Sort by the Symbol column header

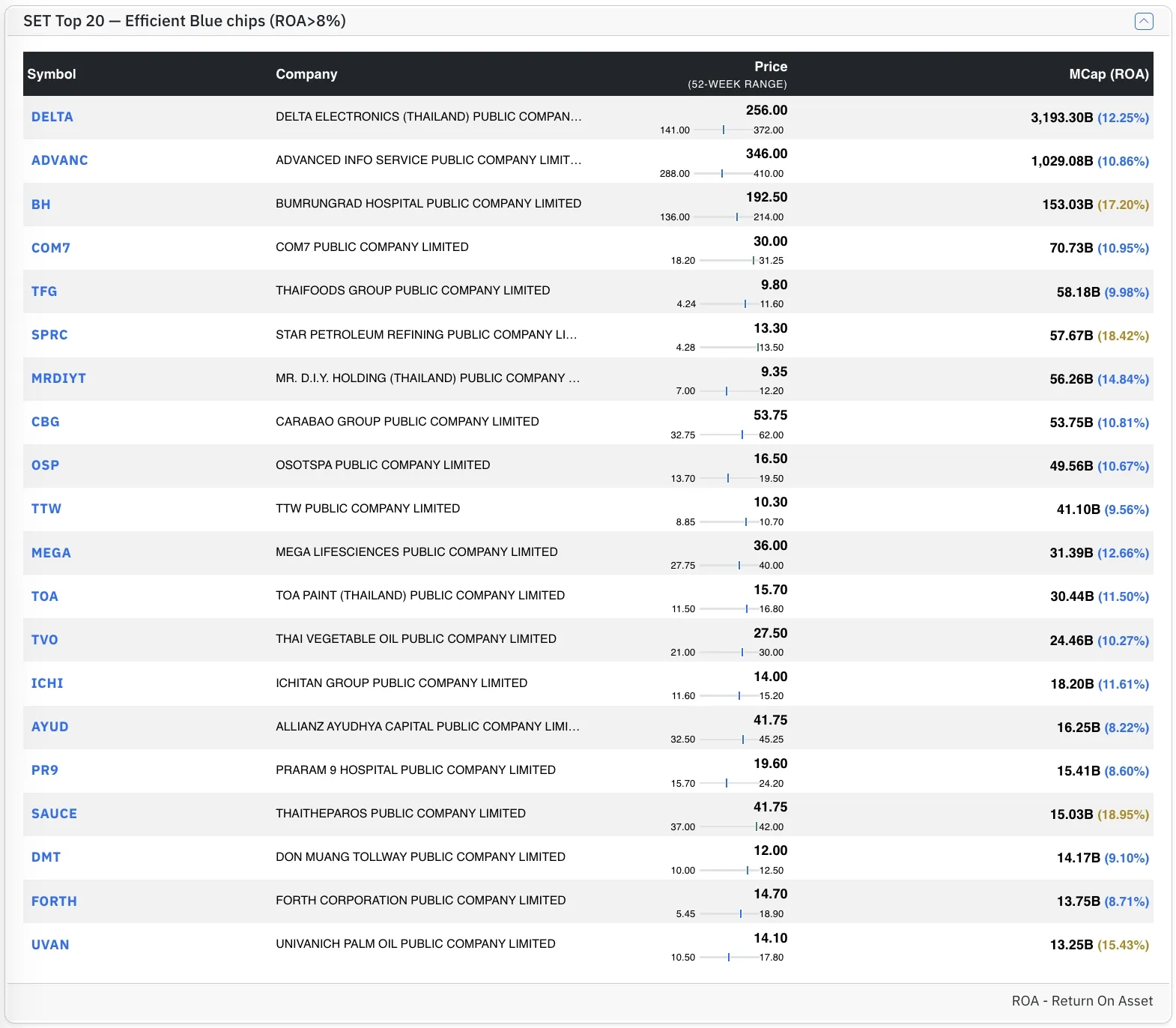pyautogui.click(x=52, y=74)
